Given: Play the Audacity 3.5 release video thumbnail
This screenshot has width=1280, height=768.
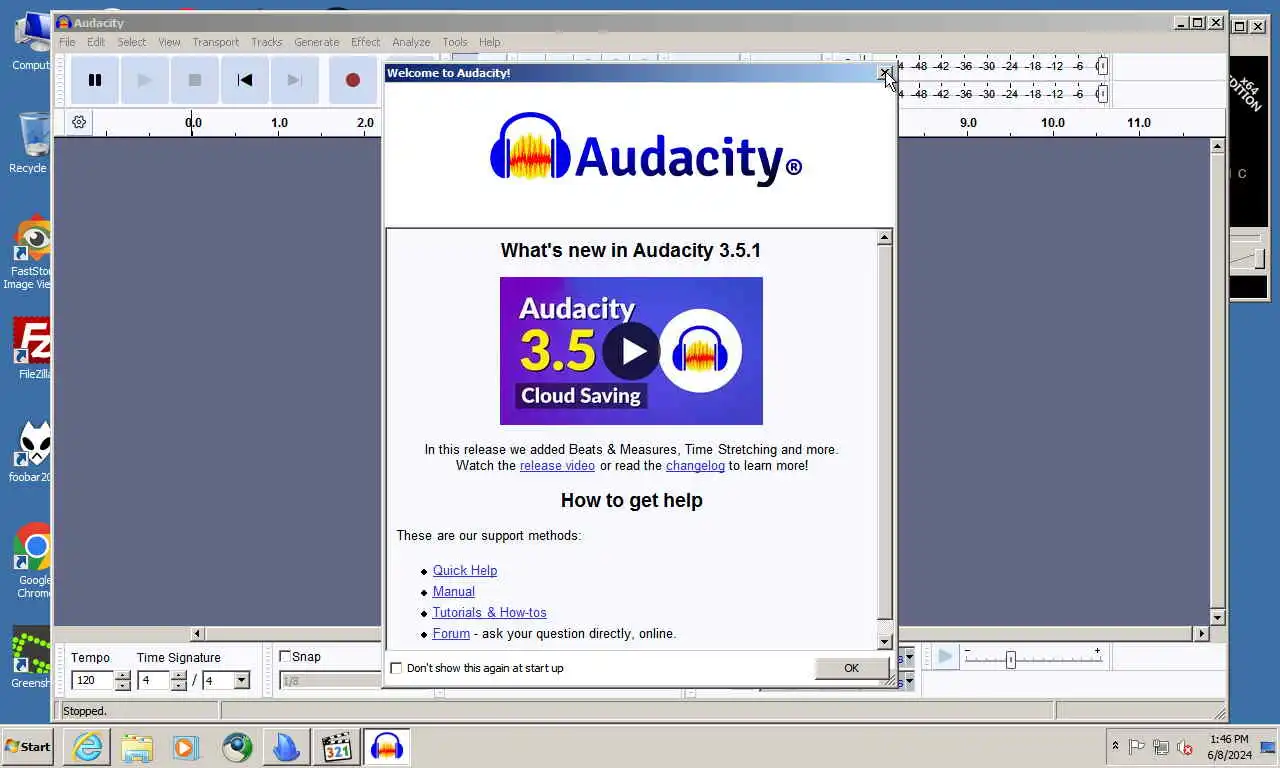Looking at the screenshot, I should (x=631, y=351).
